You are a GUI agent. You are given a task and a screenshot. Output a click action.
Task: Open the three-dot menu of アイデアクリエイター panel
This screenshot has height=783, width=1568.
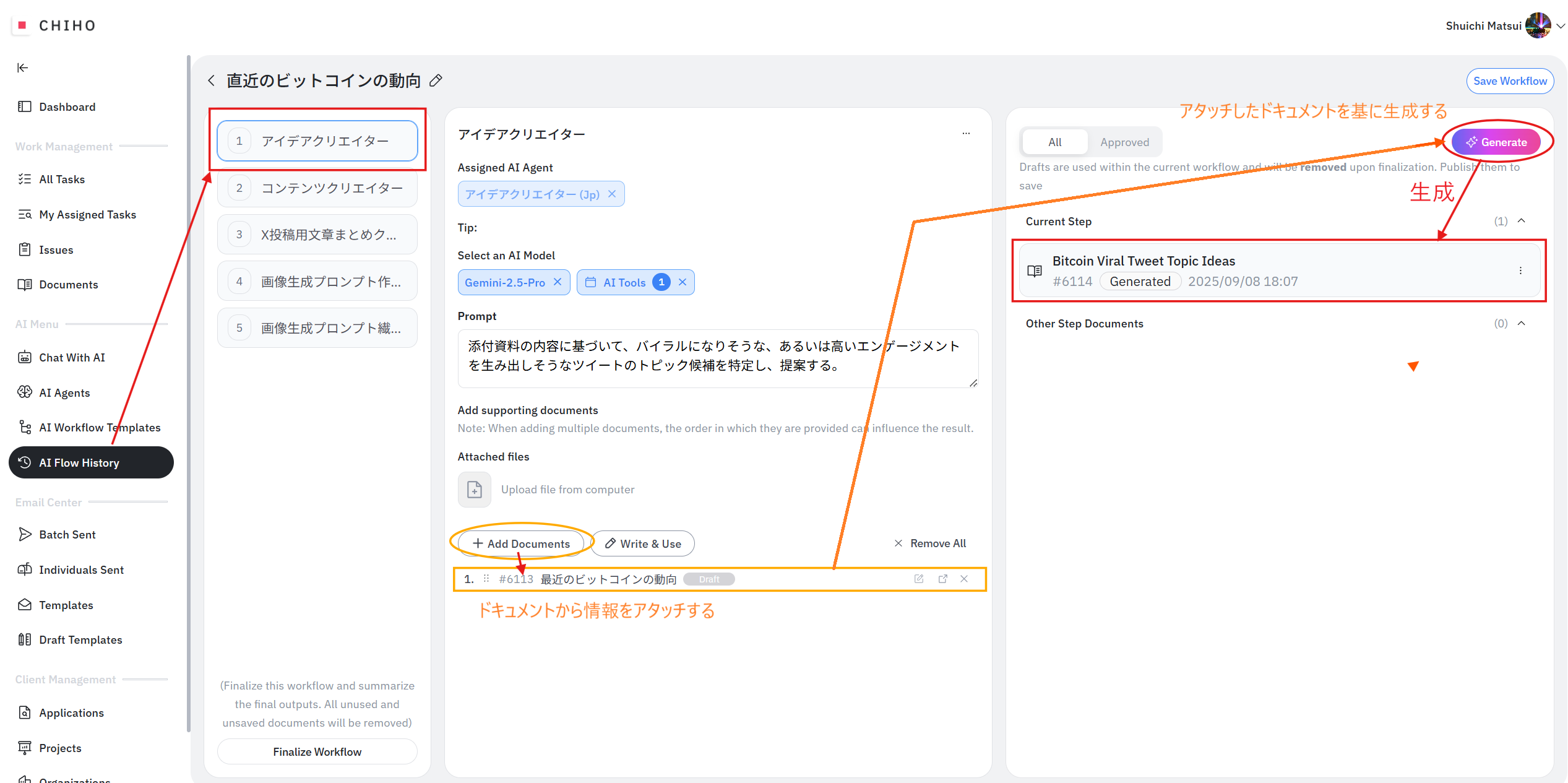[965, 134]
